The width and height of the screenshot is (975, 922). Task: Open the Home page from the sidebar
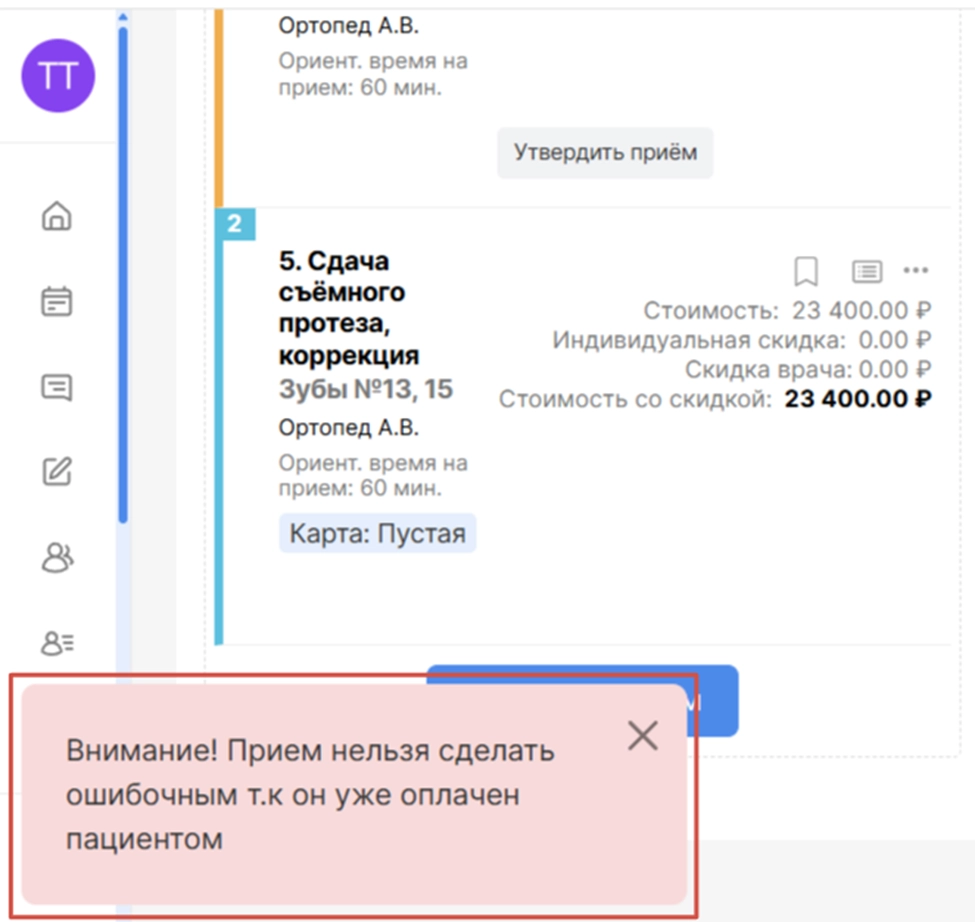pyautogui.click(x=57, y=216)
